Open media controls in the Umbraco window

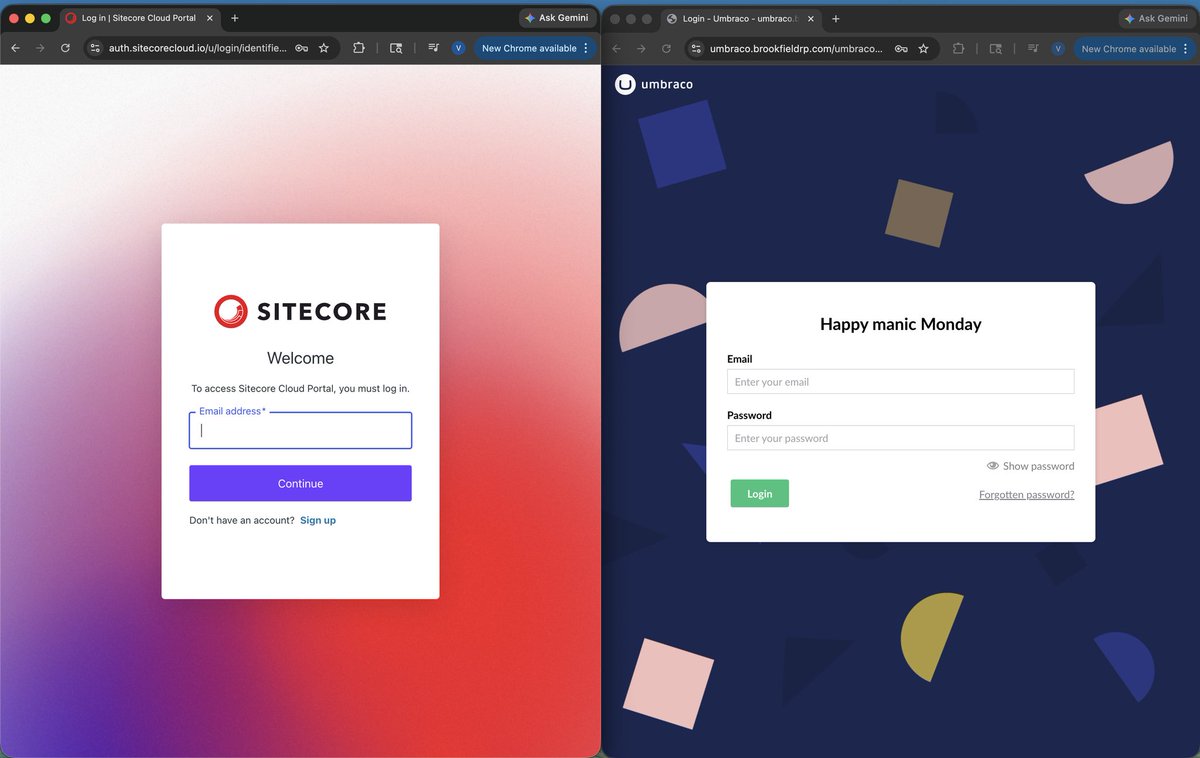pyautogui.click(x=1032, y=48)
